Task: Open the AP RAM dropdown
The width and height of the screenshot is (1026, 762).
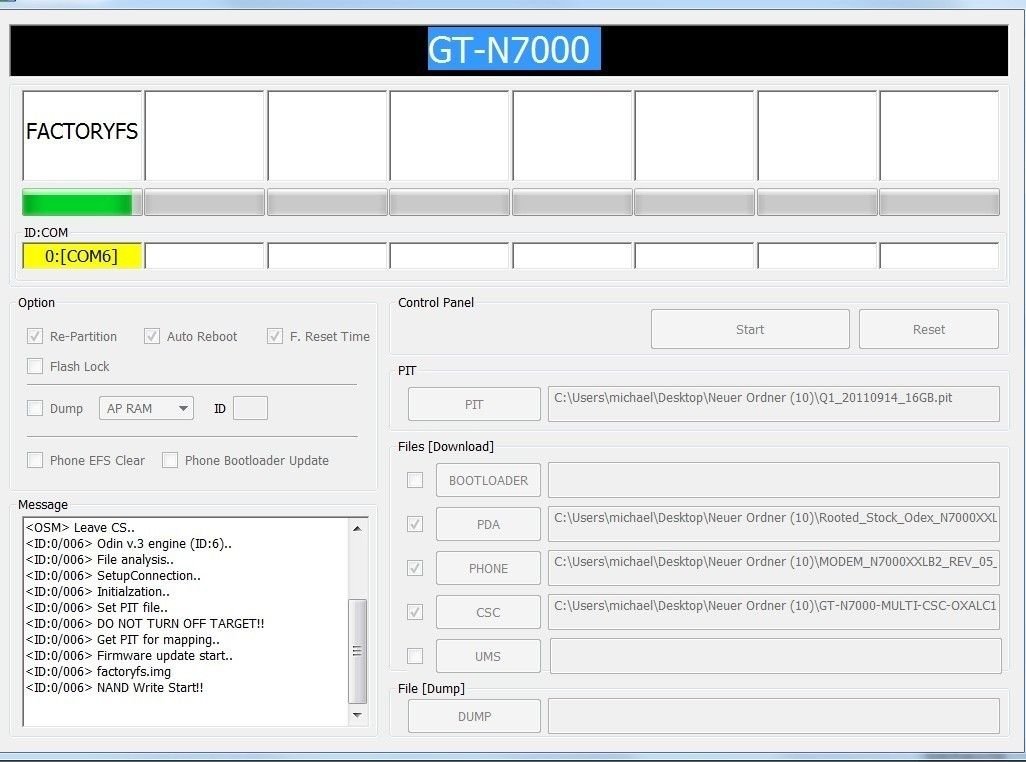Action: (x=146, y=408)
